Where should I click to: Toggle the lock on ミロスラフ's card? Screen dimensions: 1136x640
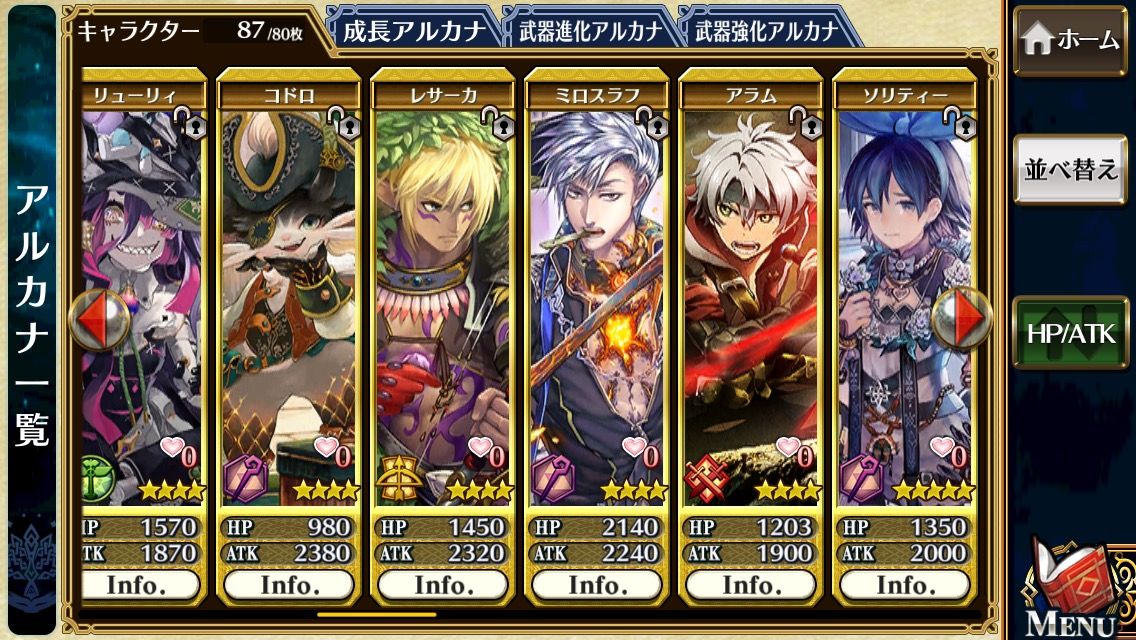[651, 122]
